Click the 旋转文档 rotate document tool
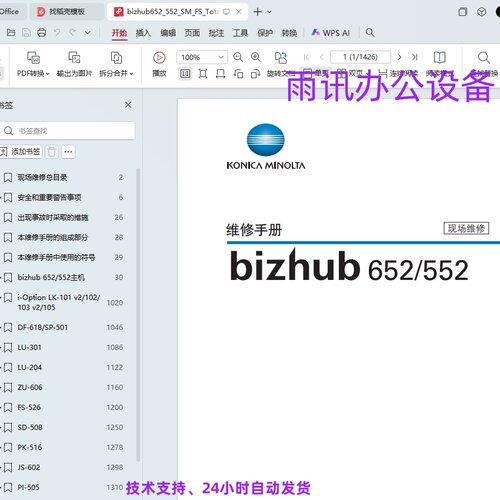 281,64
